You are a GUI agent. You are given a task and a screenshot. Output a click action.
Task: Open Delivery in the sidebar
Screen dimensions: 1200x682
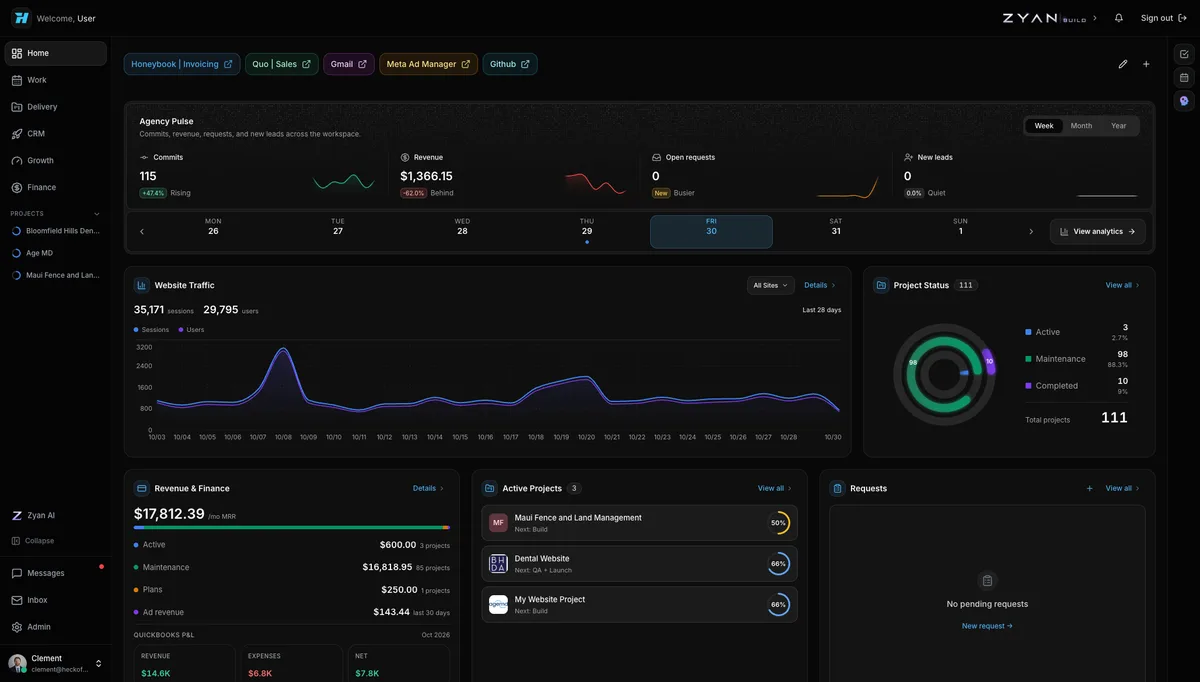click(x=56, y=107)
